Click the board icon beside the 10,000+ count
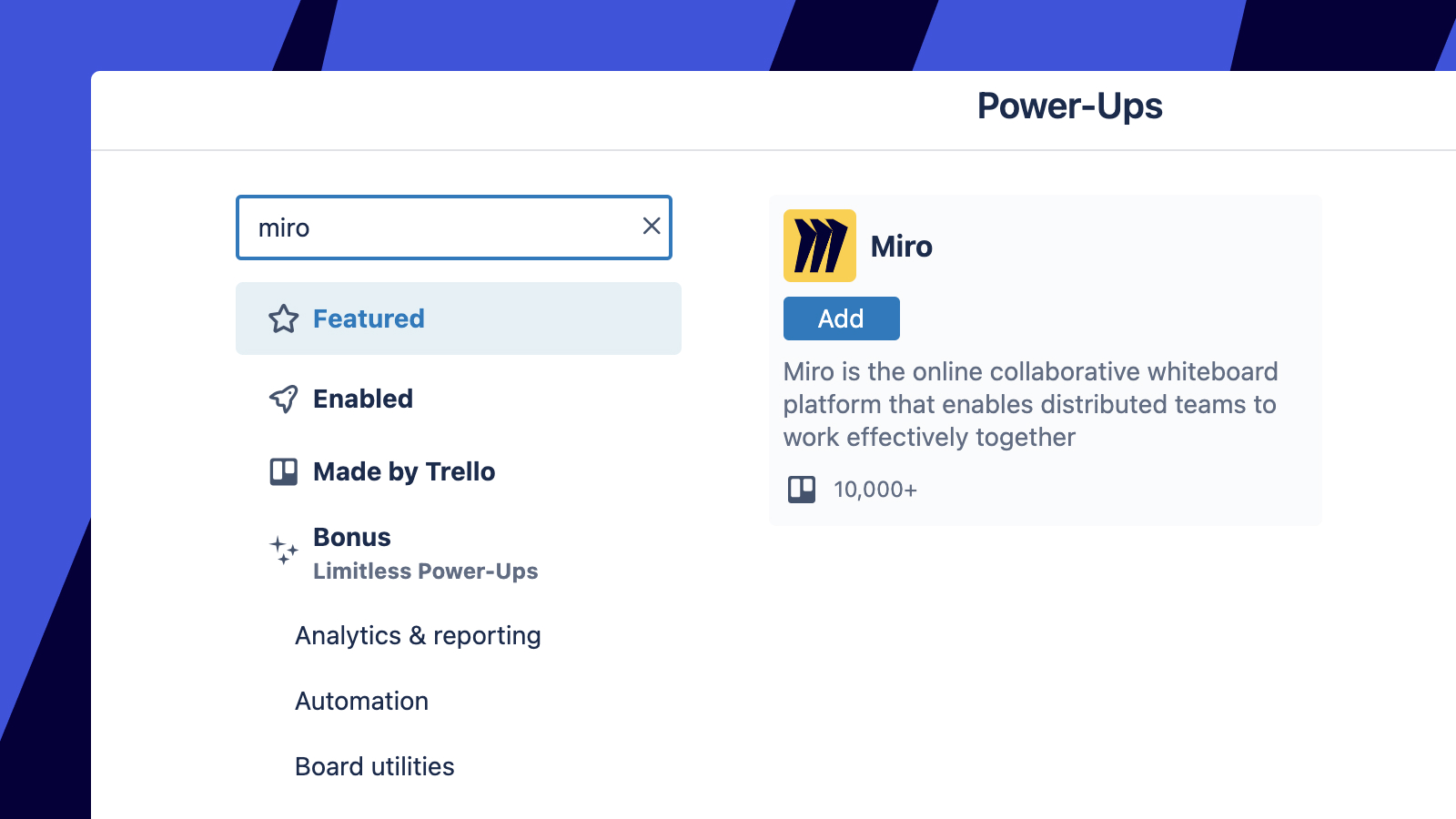The height and width of the screenshot is (819, 1456). click(801, 489)
